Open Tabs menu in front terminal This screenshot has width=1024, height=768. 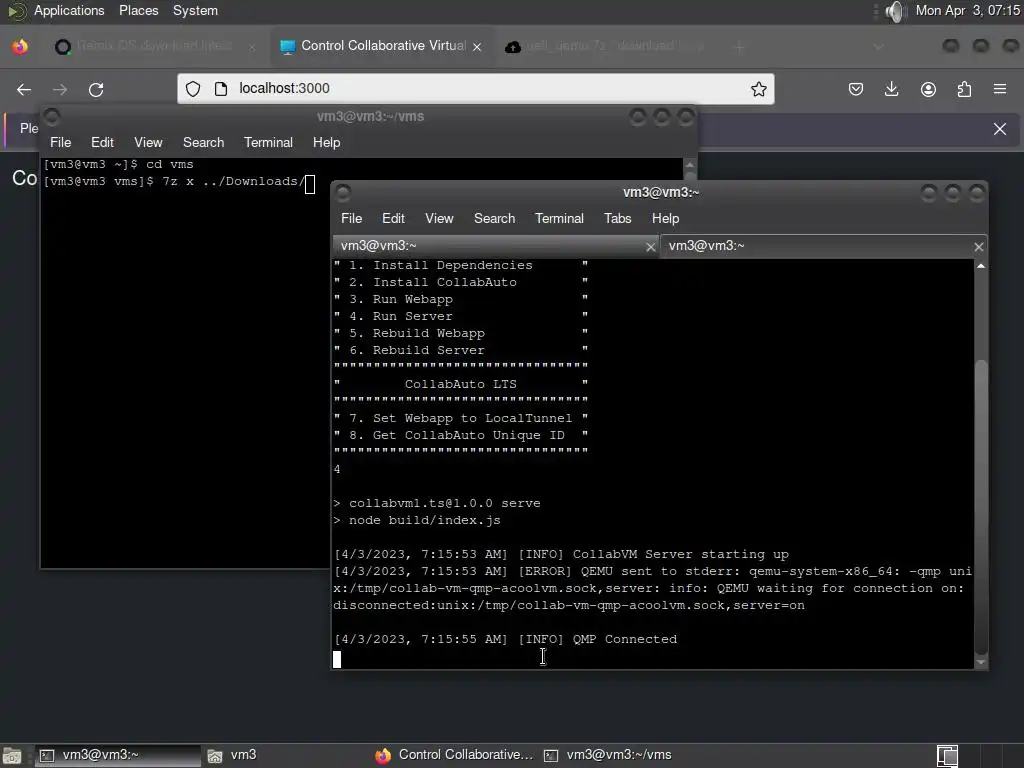pyautogui.click(x=617, y=218)
